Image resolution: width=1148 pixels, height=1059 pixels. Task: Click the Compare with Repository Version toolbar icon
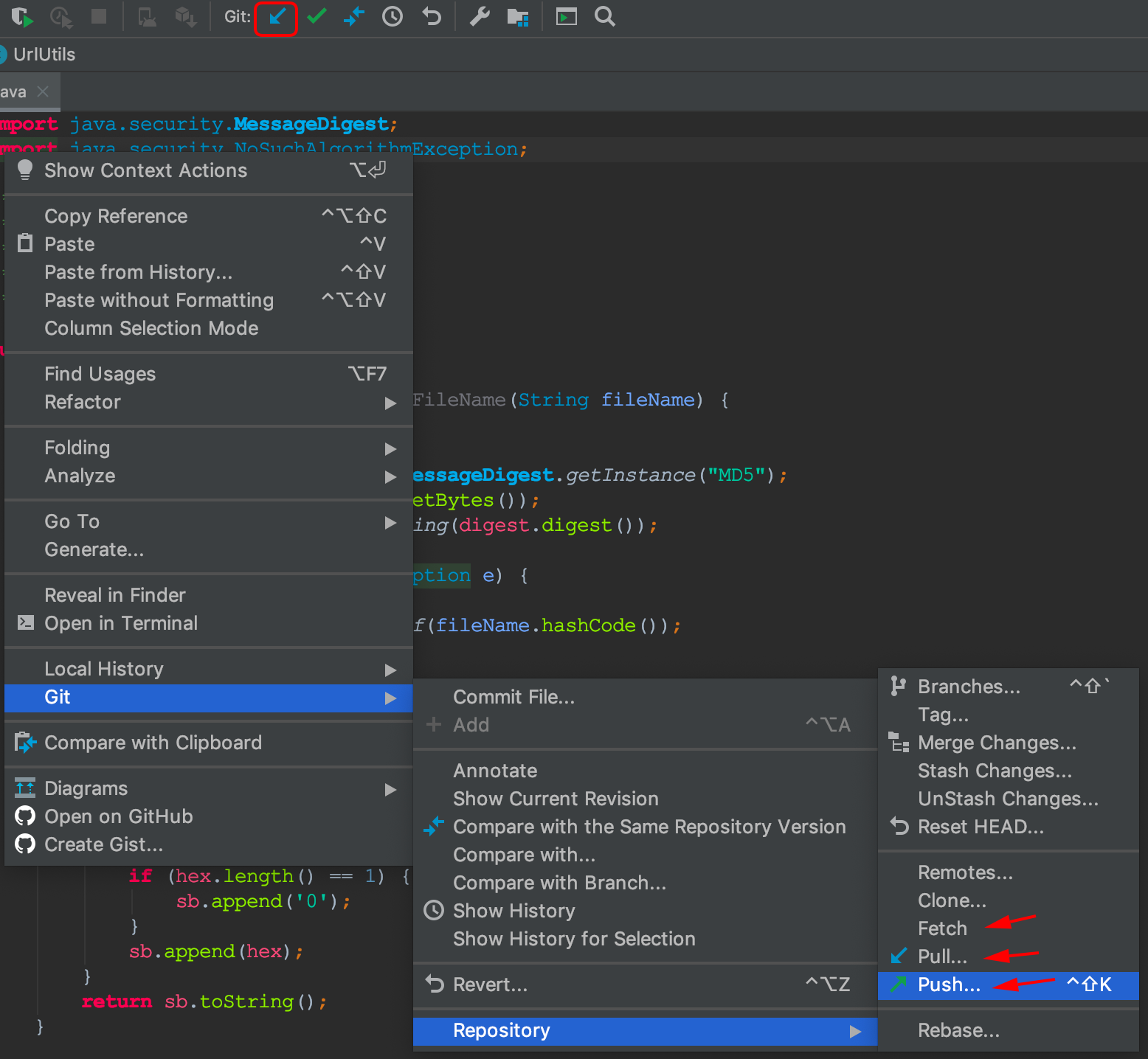(354, 16)
